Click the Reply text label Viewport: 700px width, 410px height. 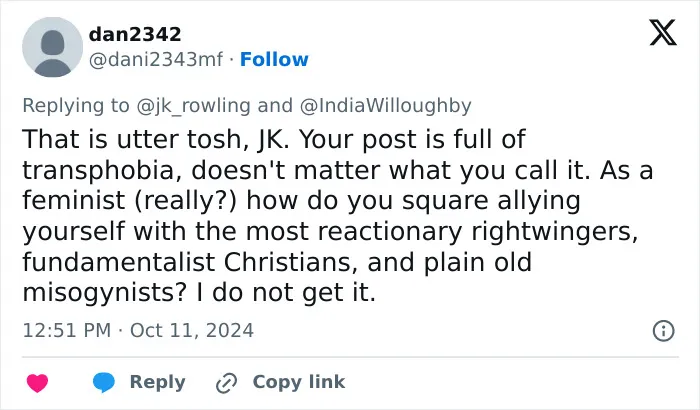pos(158,382)
